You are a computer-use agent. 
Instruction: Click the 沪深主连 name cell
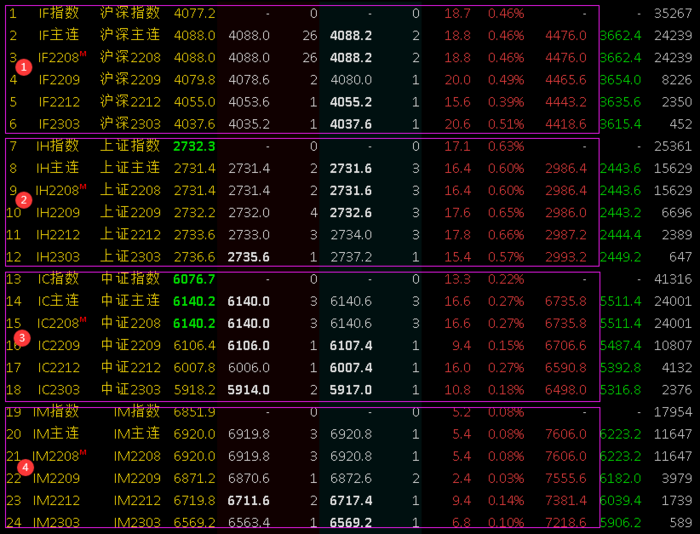click(130, 35)
